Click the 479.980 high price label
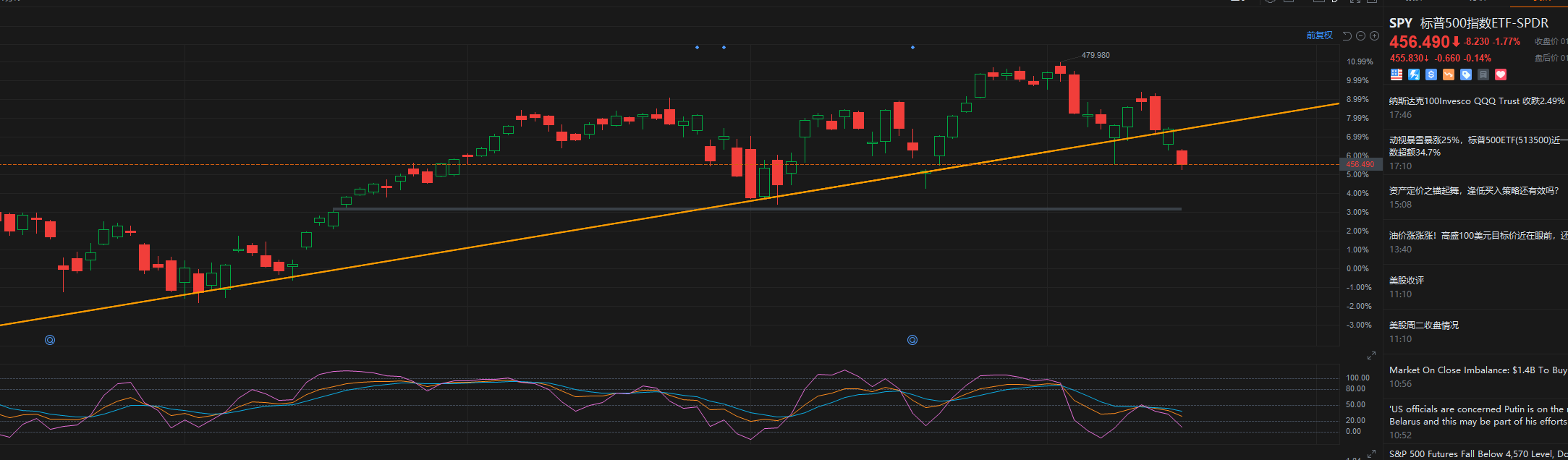 tap(1096, 55)
